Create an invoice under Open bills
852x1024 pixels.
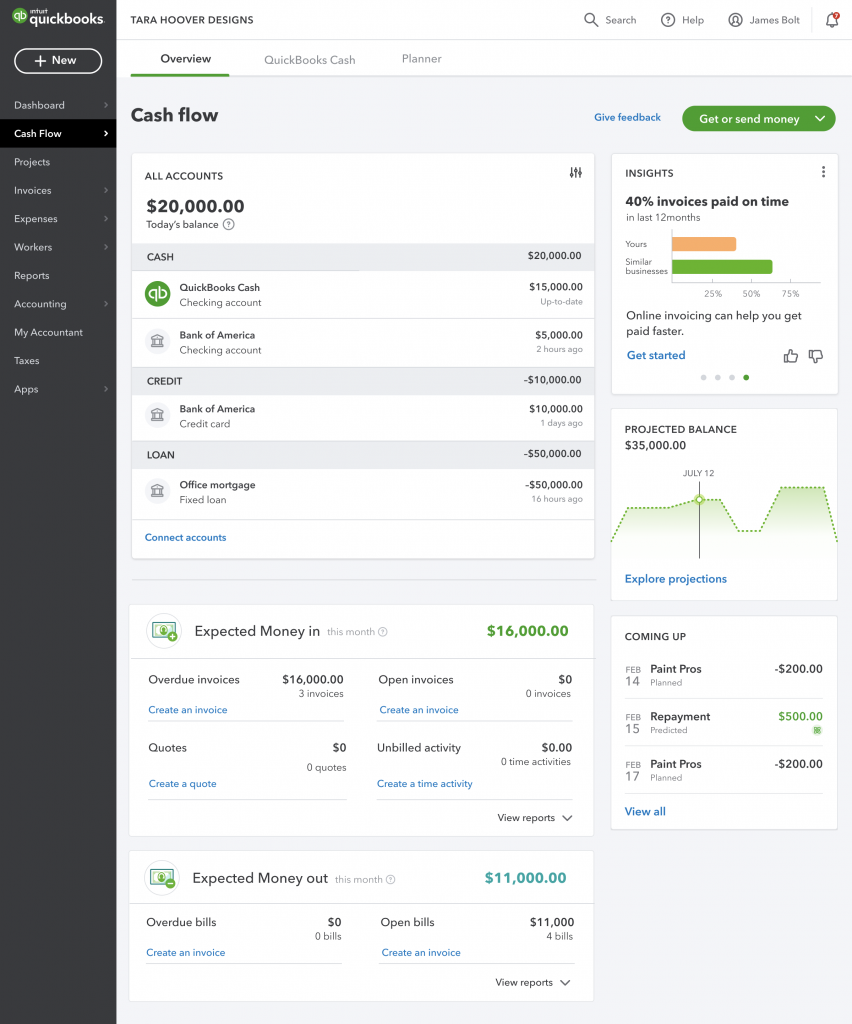pos(421,953)
